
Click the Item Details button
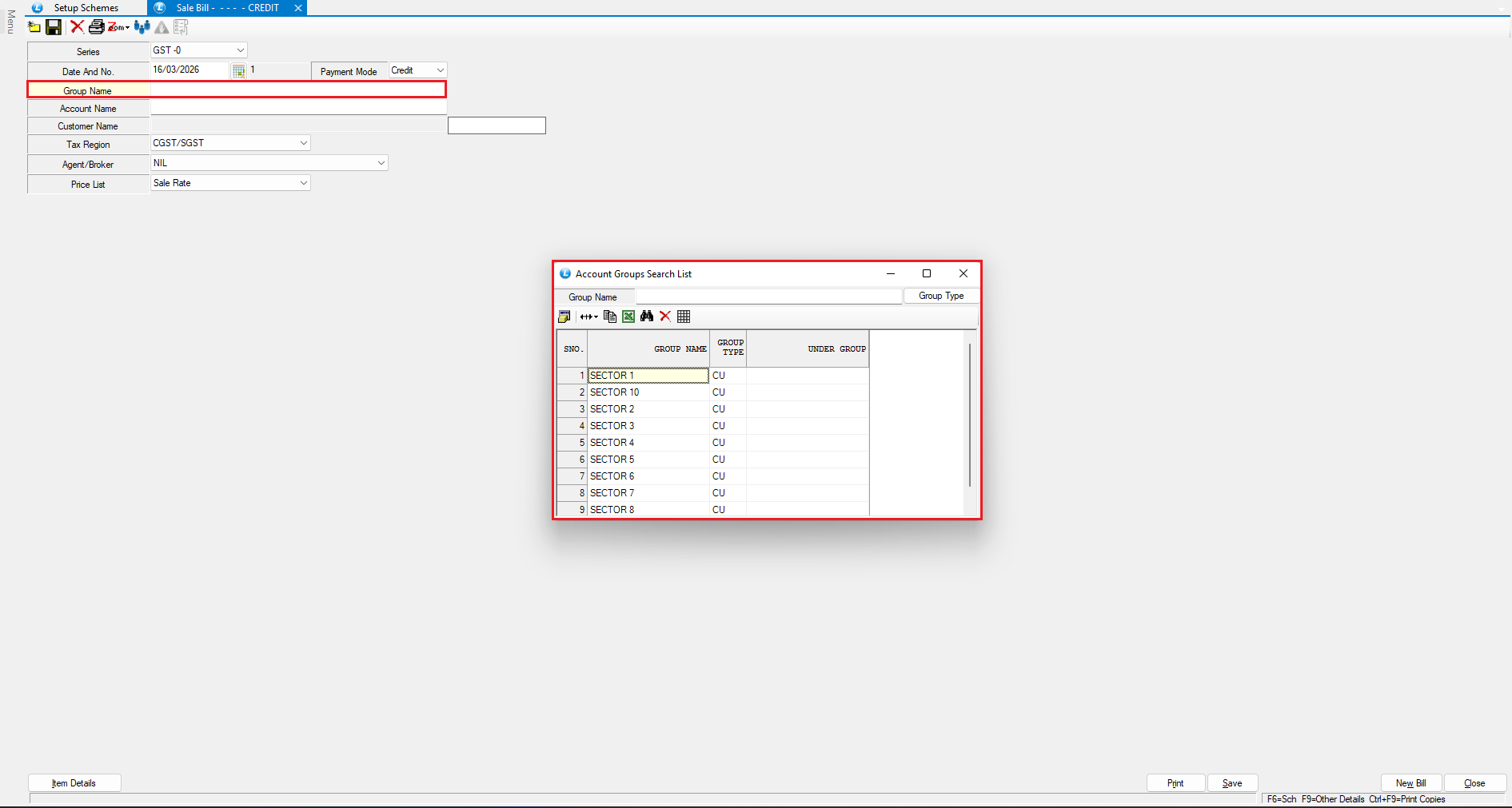(74, 783)
